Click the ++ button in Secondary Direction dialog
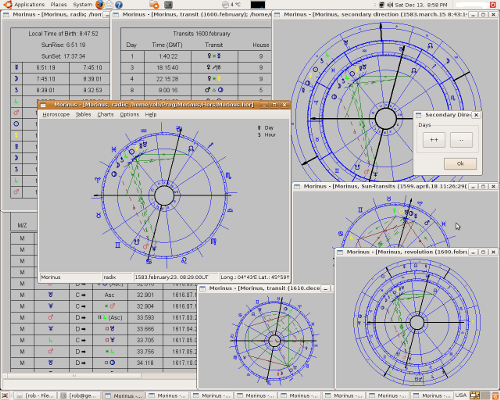Viewport: 500px width, 400px height. point(434,140)
